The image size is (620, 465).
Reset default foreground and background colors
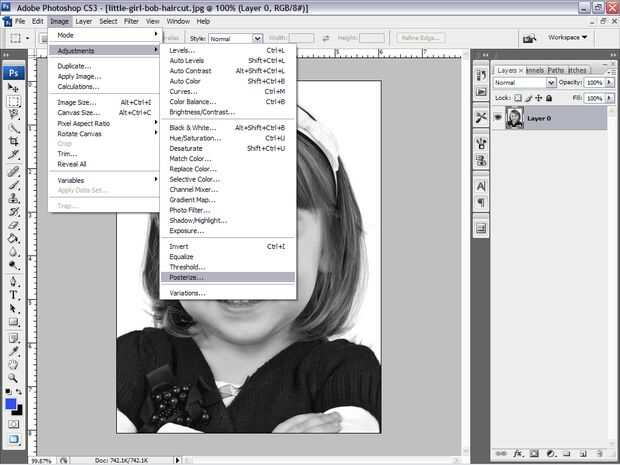(x=8, y=391)
